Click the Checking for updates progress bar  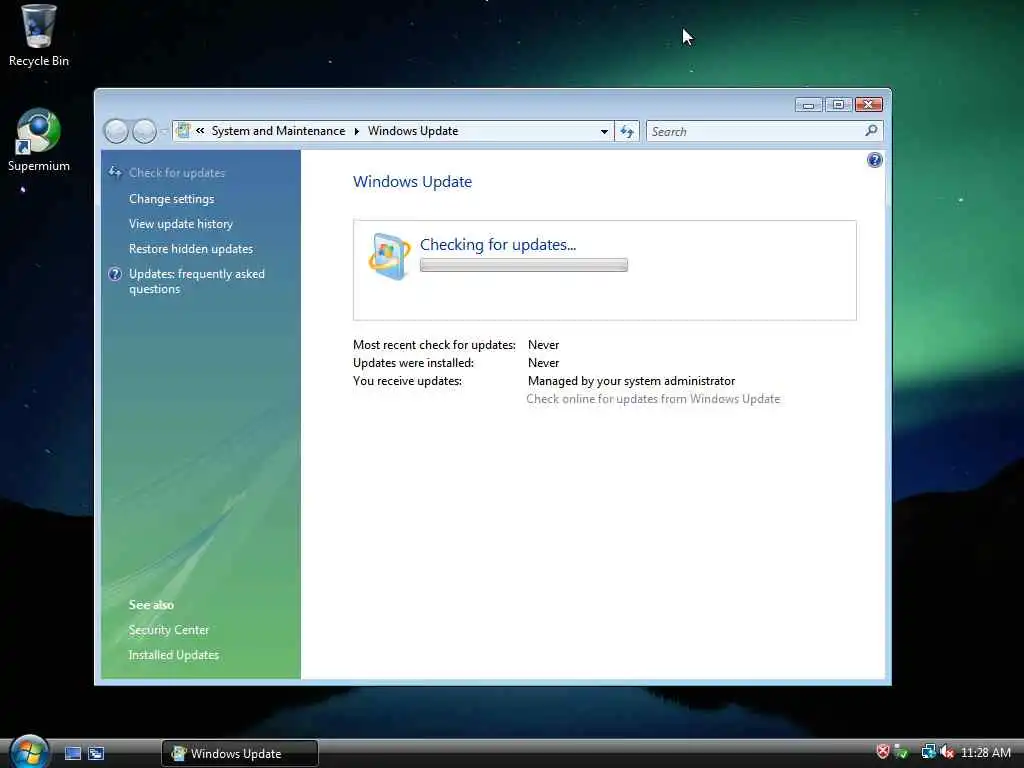tap(524, 264)
